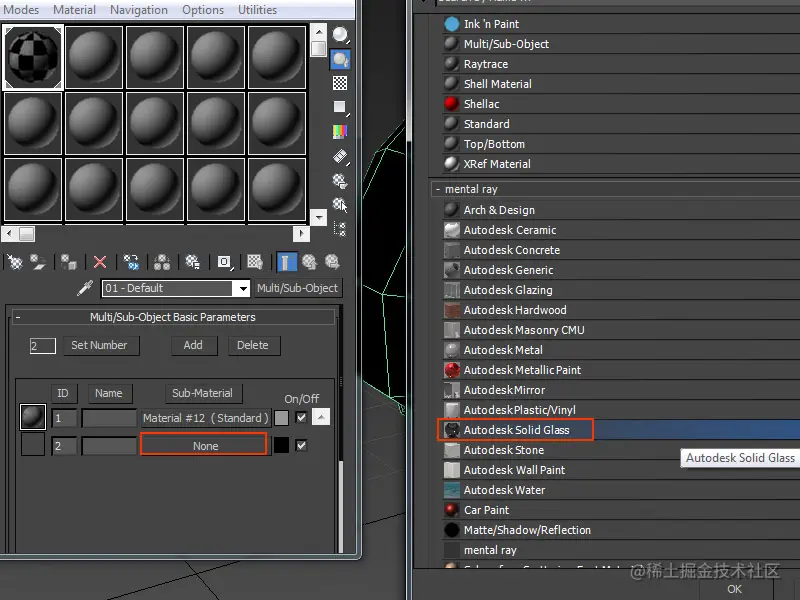Click the name field for sub-material 1
The image size is (800, 600).
pyautogui.click(x=110, y=418)
